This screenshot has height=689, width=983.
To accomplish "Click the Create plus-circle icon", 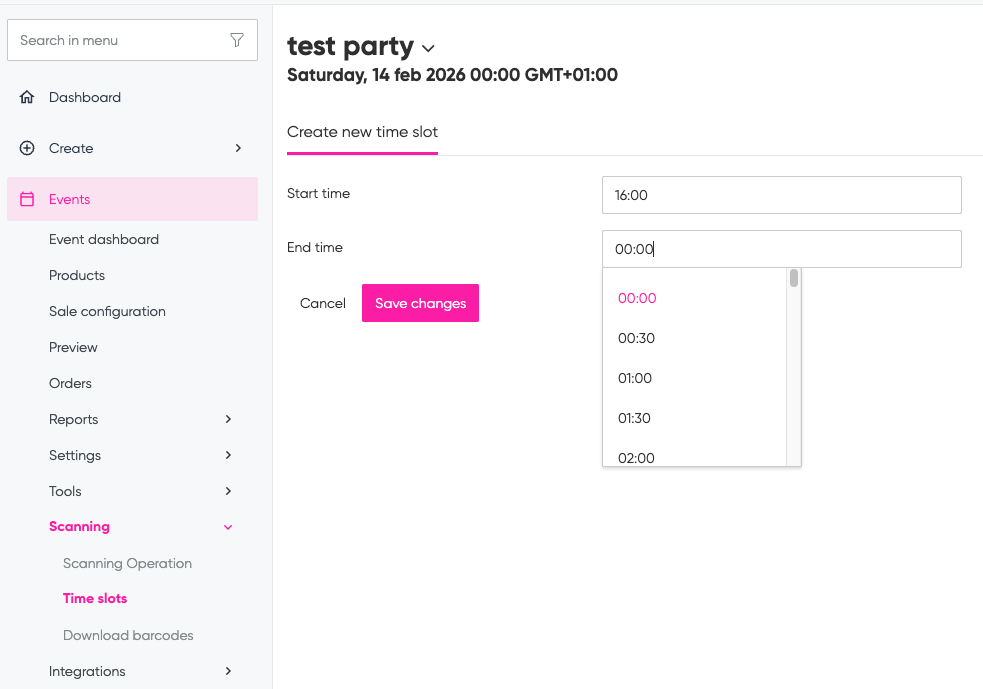I will [x=27, y=148].
